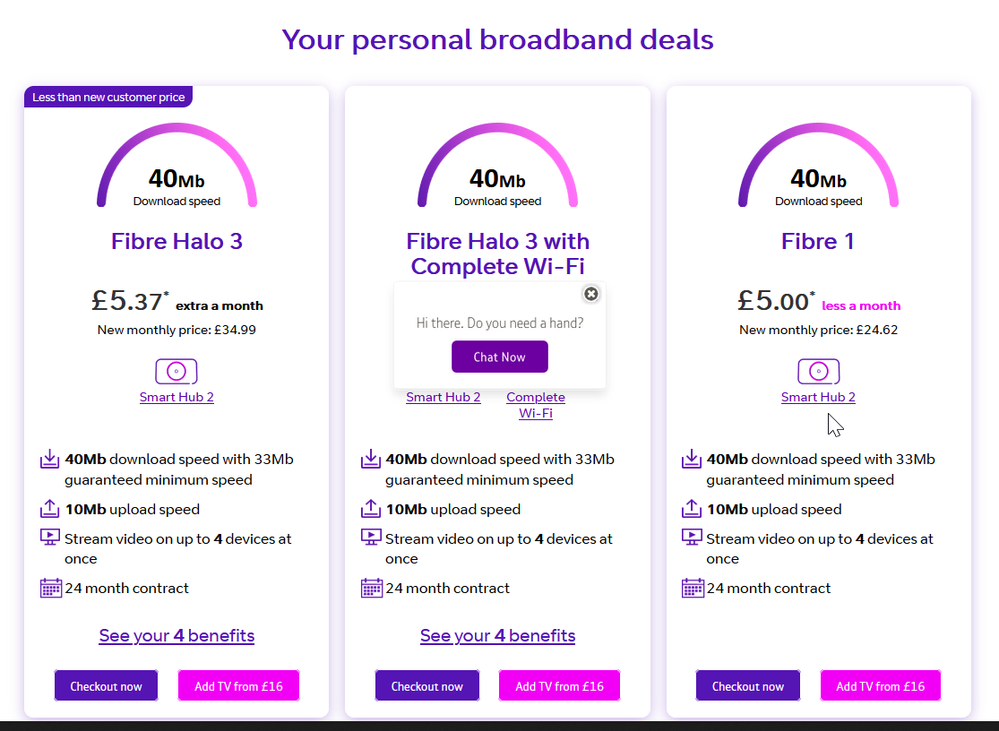The height and width of the screenshot is (731, 999).
Task: Expand See your 4 benefits for Fibre Halo 3
Action: point(177,636)
